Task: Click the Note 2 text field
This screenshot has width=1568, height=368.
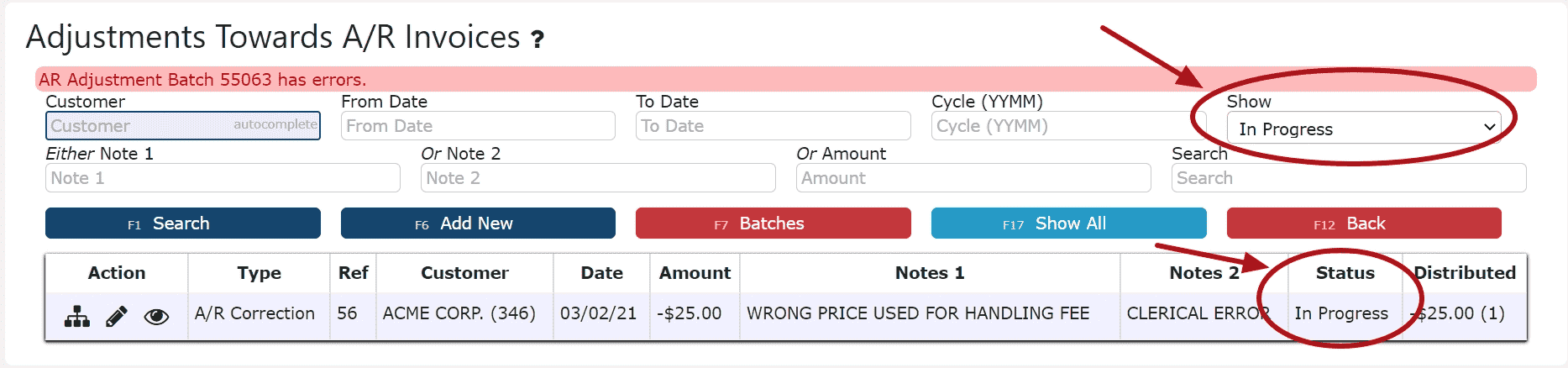Action: (597, 178)
